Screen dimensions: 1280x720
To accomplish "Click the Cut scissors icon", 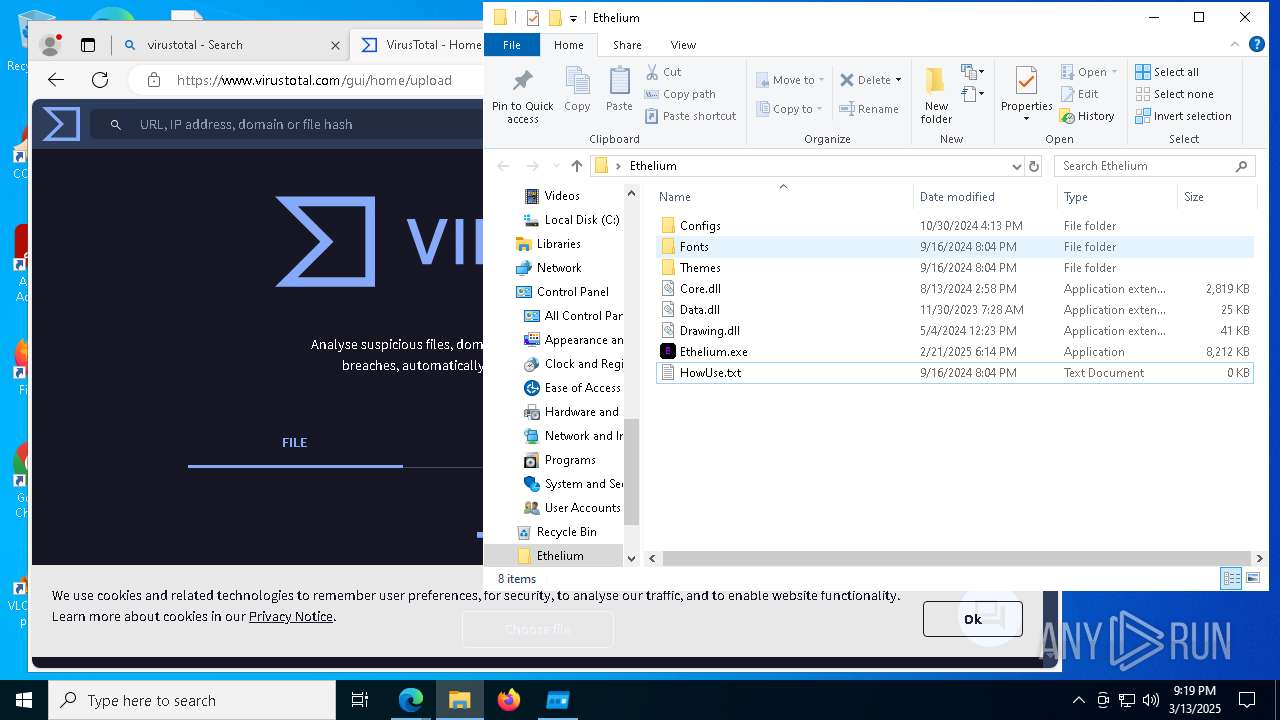I will coord(652,72).
